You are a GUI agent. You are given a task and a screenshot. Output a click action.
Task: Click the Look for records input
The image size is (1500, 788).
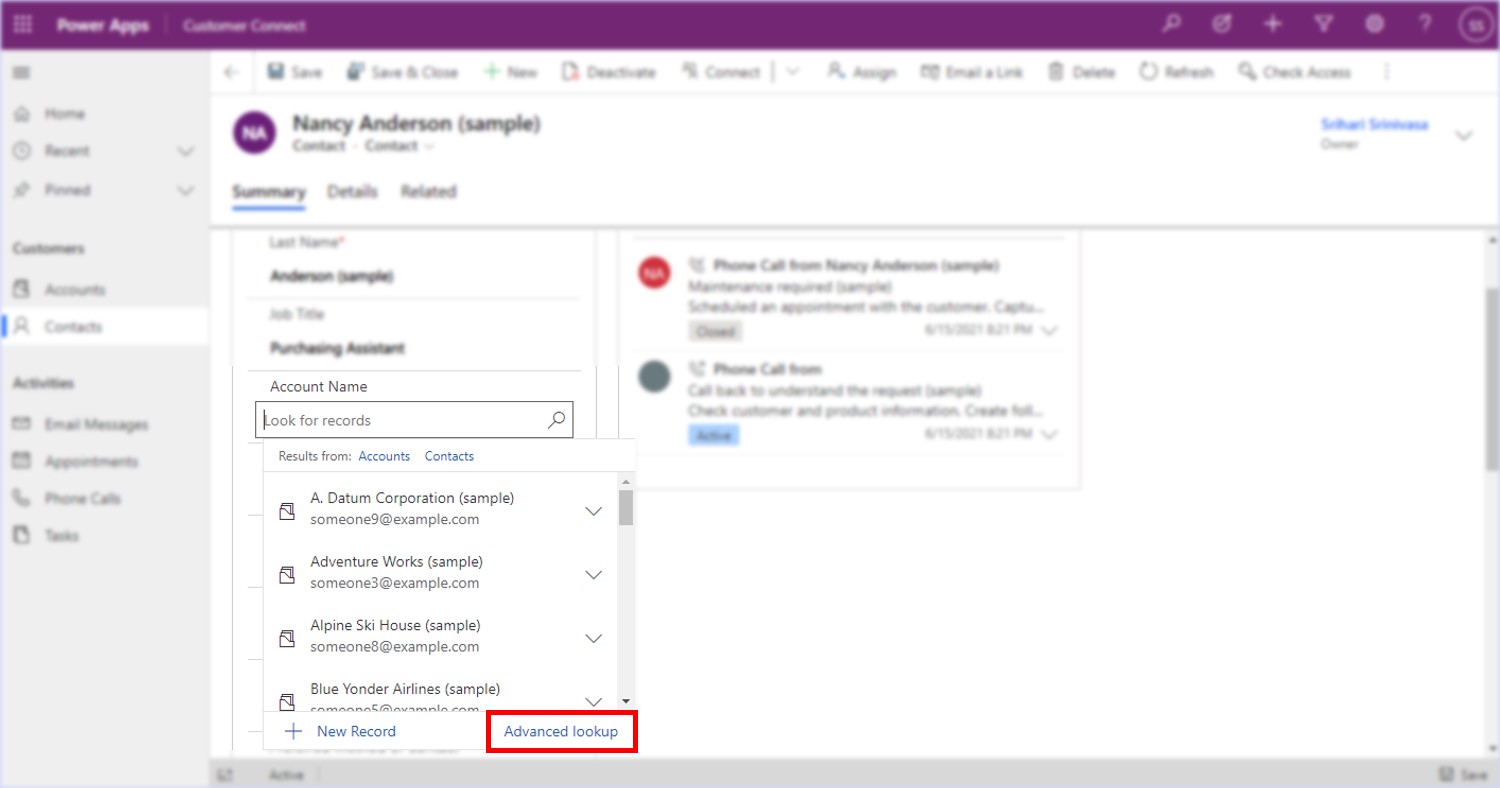click(400, 420)
